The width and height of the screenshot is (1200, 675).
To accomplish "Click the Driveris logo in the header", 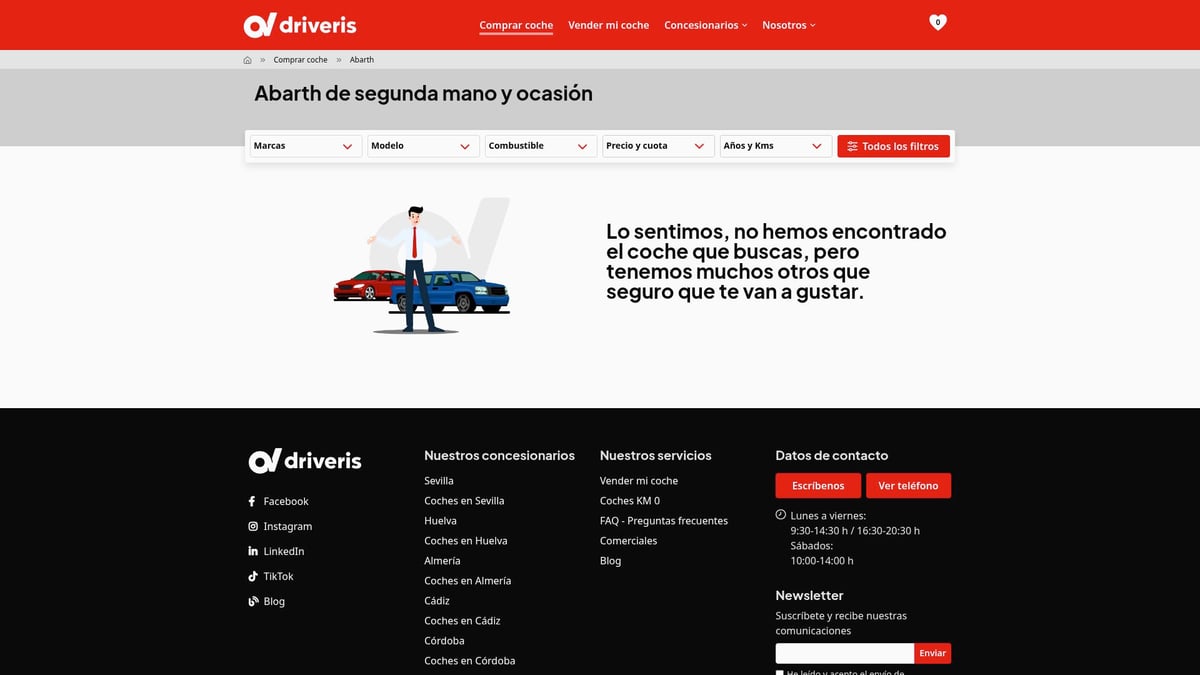I will [300, 25].
